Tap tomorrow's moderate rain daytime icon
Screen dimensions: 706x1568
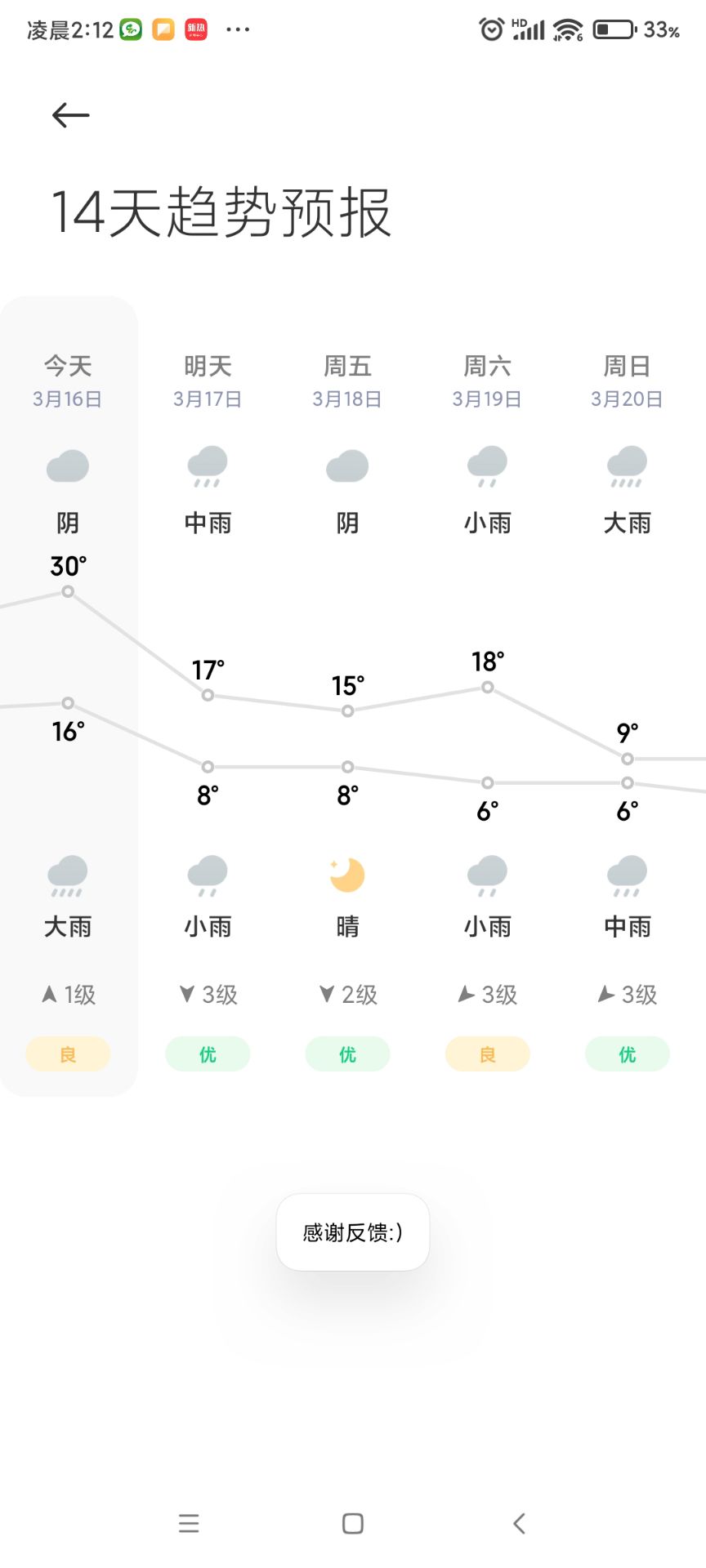(208, 466)
